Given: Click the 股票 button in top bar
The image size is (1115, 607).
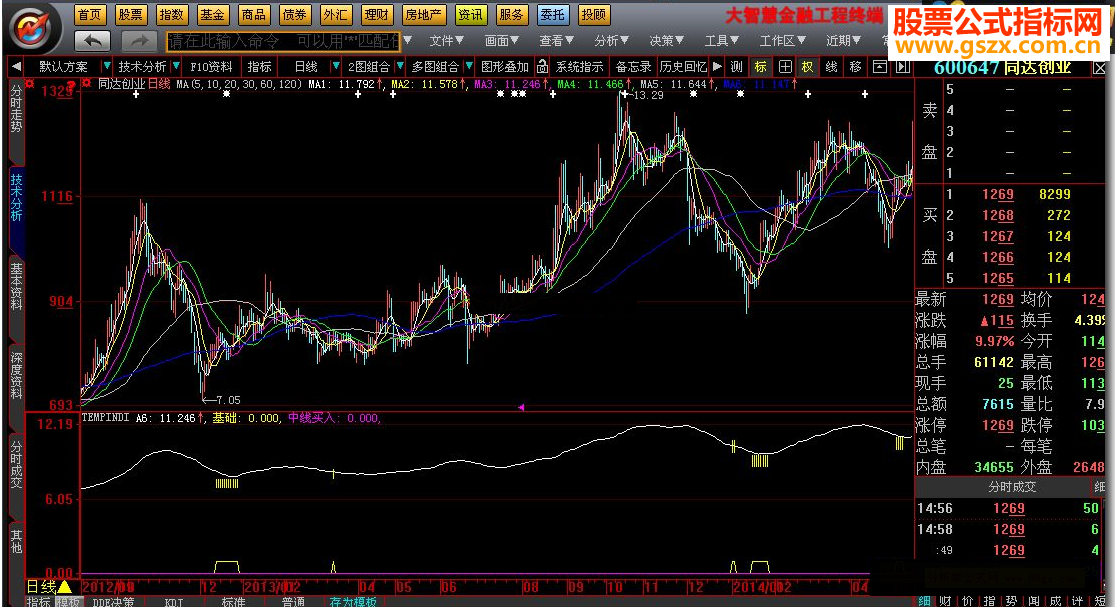Looking at the screenshot, I should (x=130, y=15).
